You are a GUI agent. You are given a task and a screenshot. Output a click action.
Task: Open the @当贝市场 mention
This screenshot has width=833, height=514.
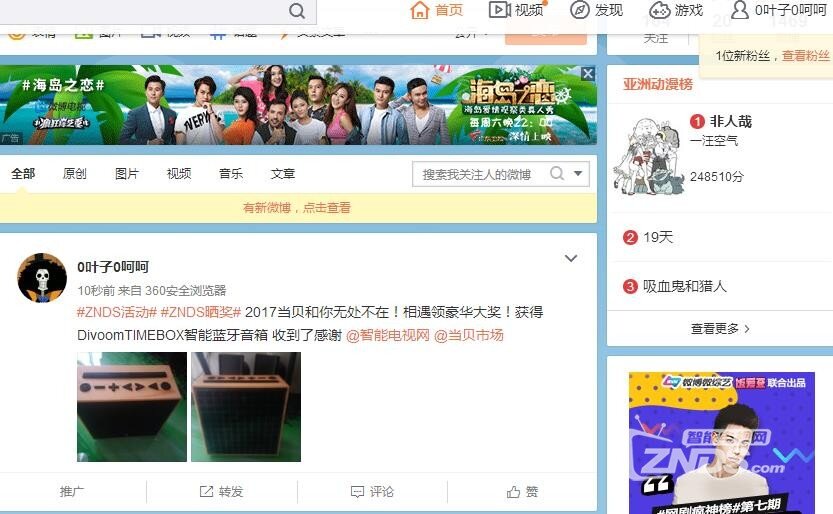tap(469, 335)
